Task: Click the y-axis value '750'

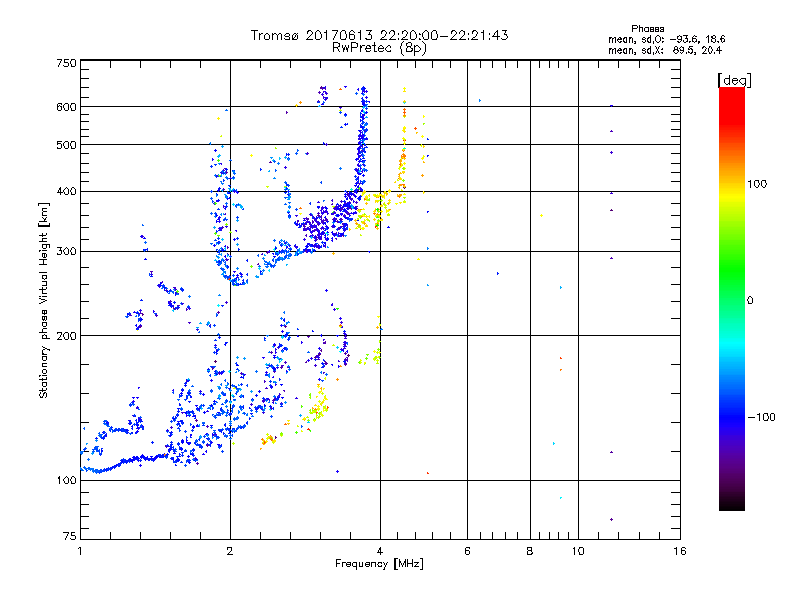Action: click(66, 63)
